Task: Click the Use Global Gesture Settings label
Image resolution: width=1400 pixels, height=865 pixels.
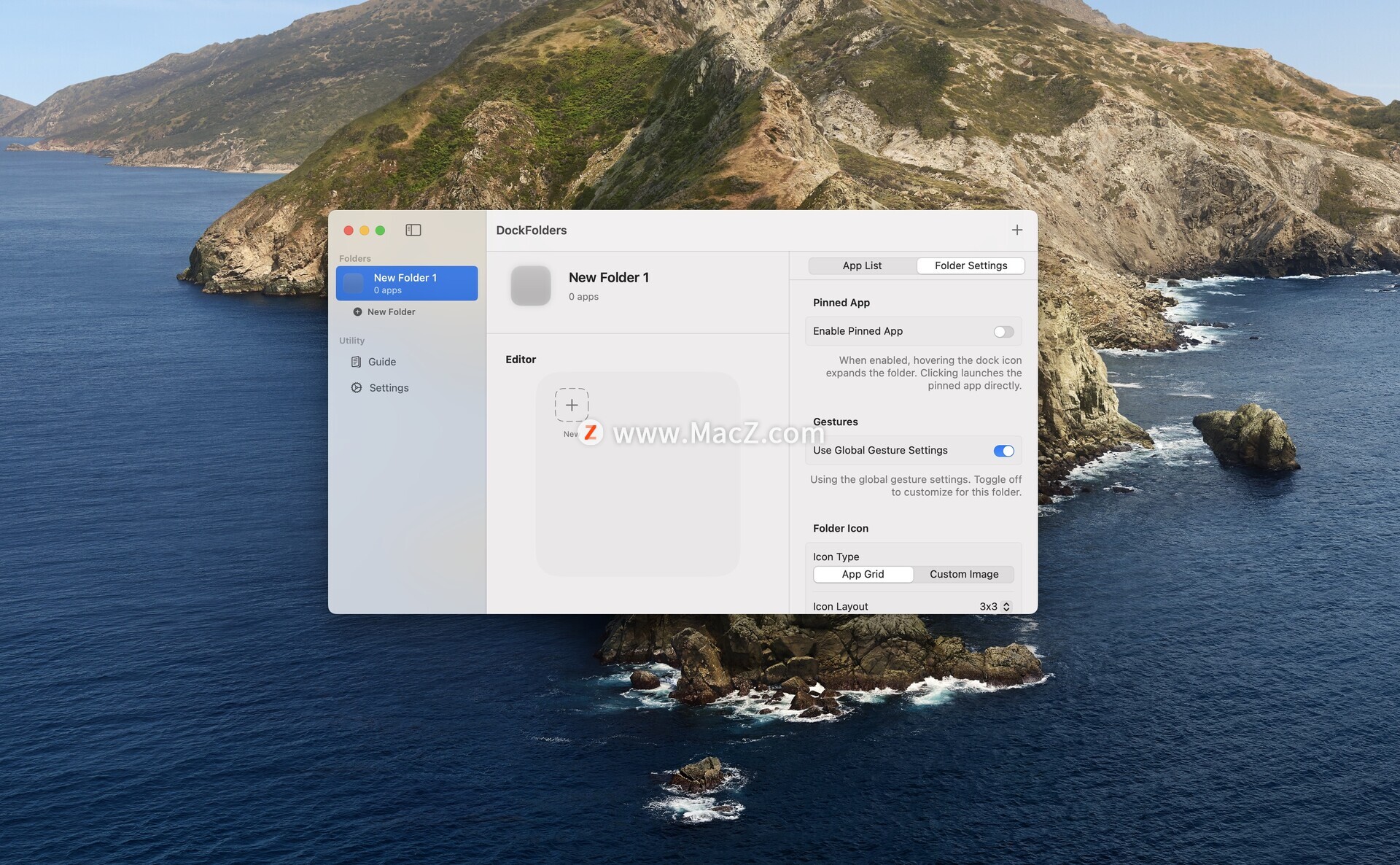Action: (881, 450)
